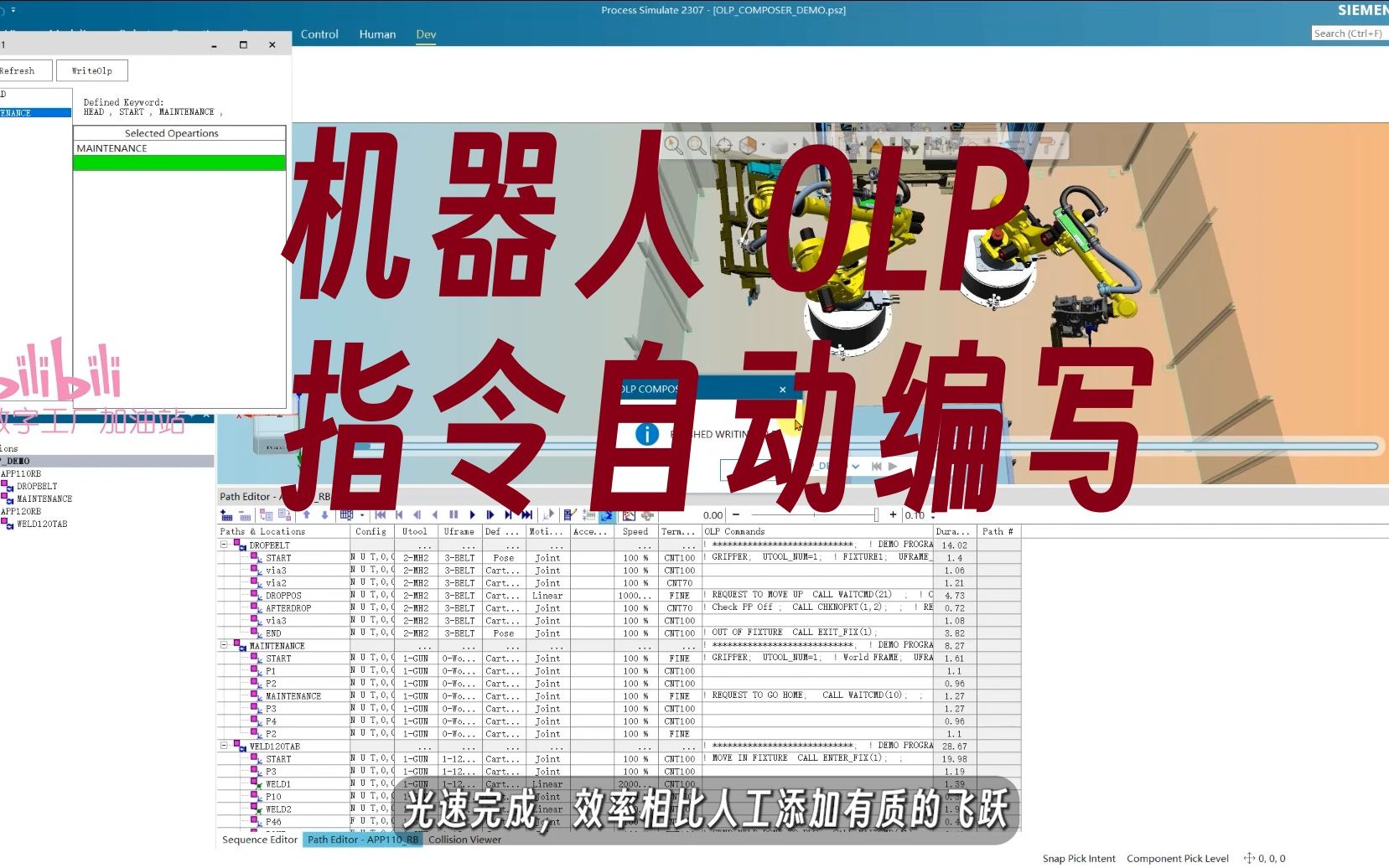Pause the simulation
The height and width of the screenshot is (868, 1389).
453,515
